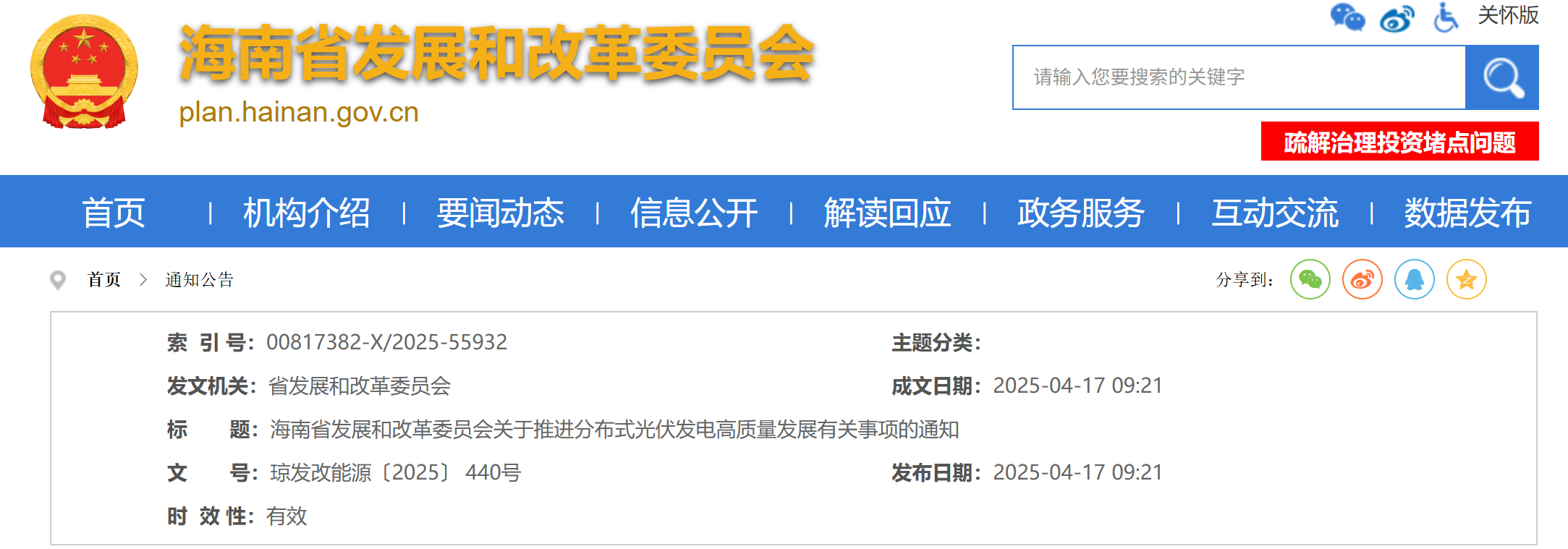Click the plan.hainan.gov.cn site address
This screenshot has height=549, width=1568.
(299, 112)
